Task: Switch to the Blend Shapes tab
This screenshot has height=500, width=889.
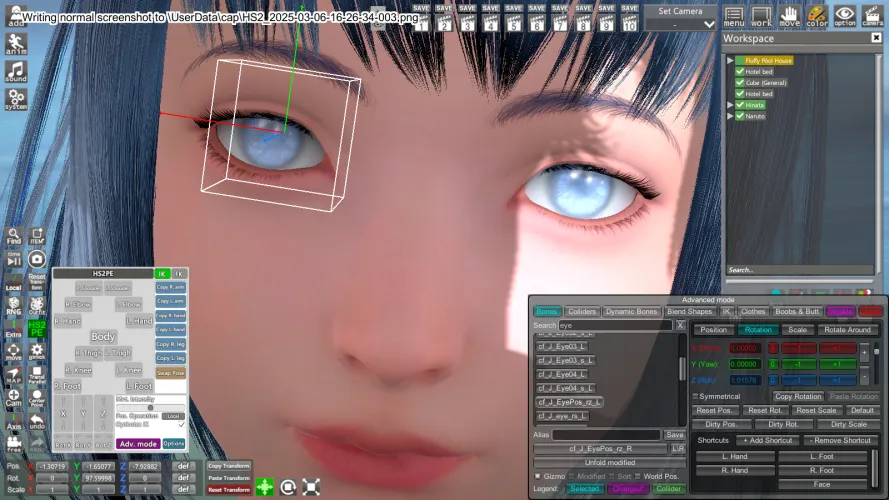Action: [690, 312]
